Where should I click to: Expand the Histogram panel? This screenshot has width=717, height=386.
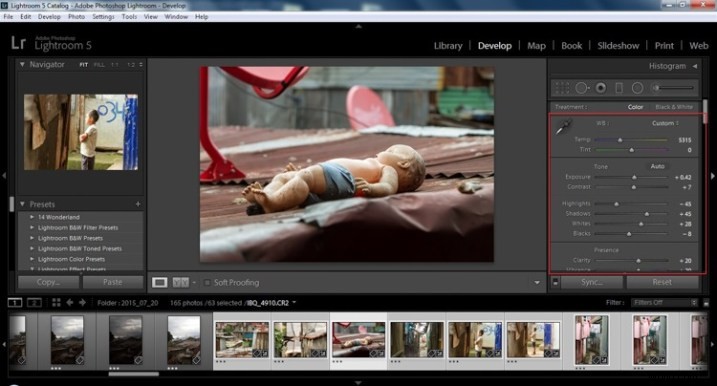pyautogui.click(x=695, y=66)
